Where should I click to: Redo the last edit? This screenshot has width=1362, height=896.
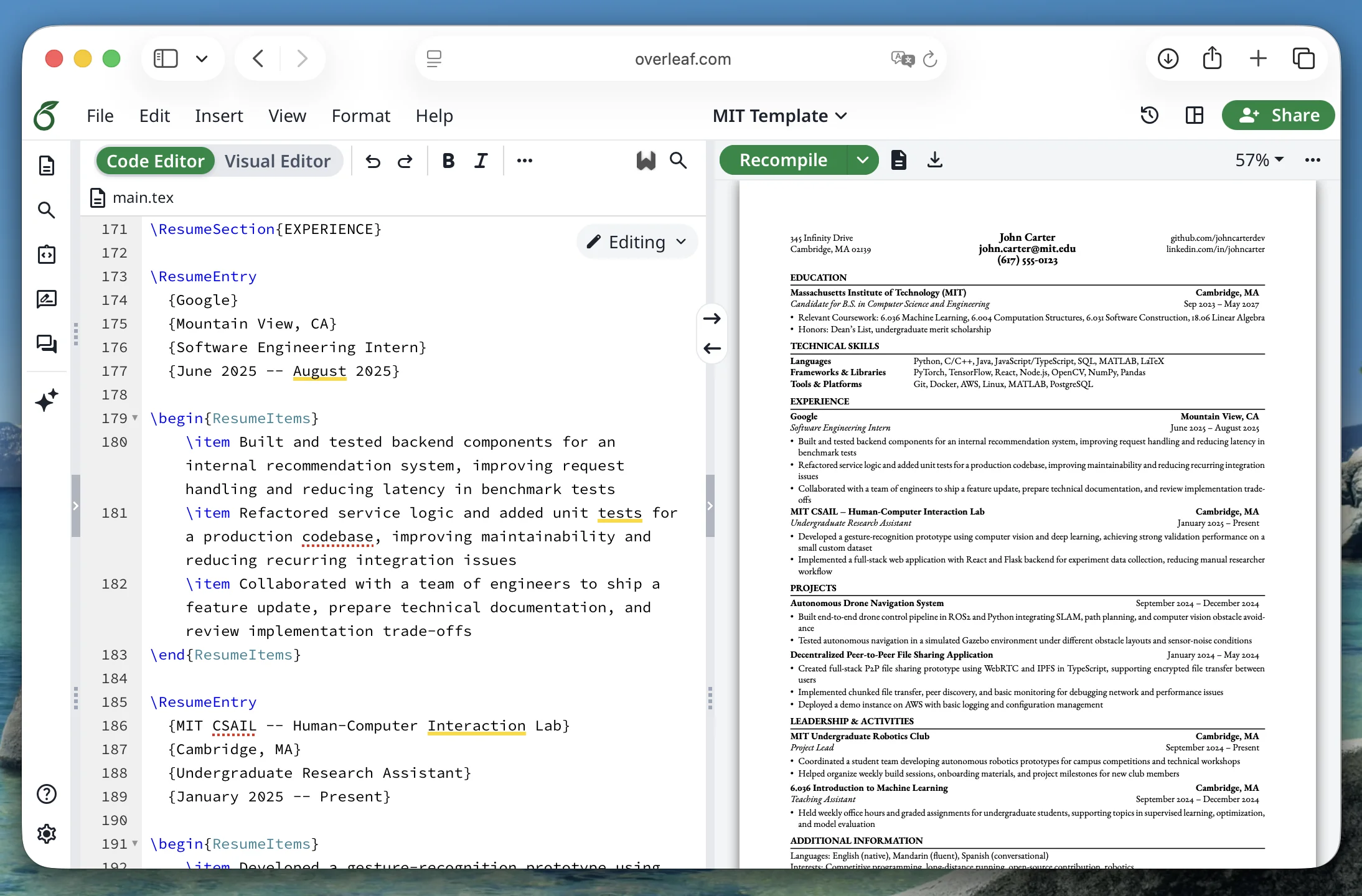tap(405, 161)
